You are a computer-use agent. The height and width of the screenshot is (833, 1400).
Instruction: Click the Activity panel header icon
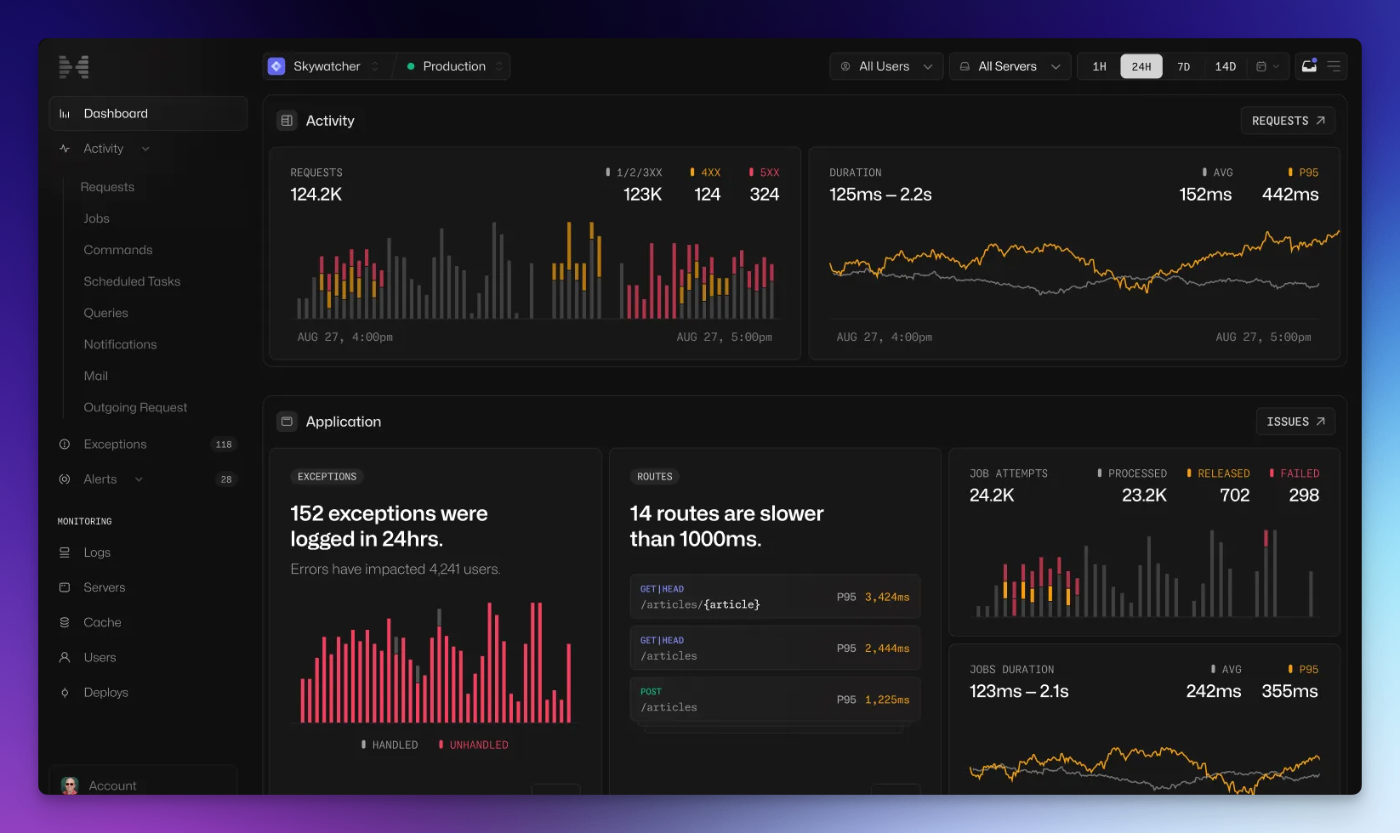[287, 120]
